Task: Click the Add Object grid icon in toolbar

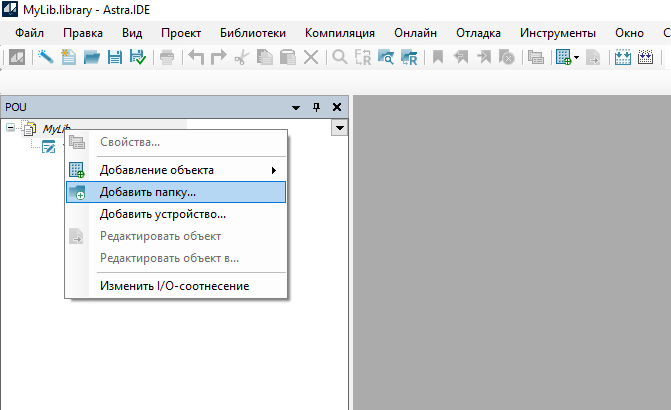Action: (x=564, y=57)
